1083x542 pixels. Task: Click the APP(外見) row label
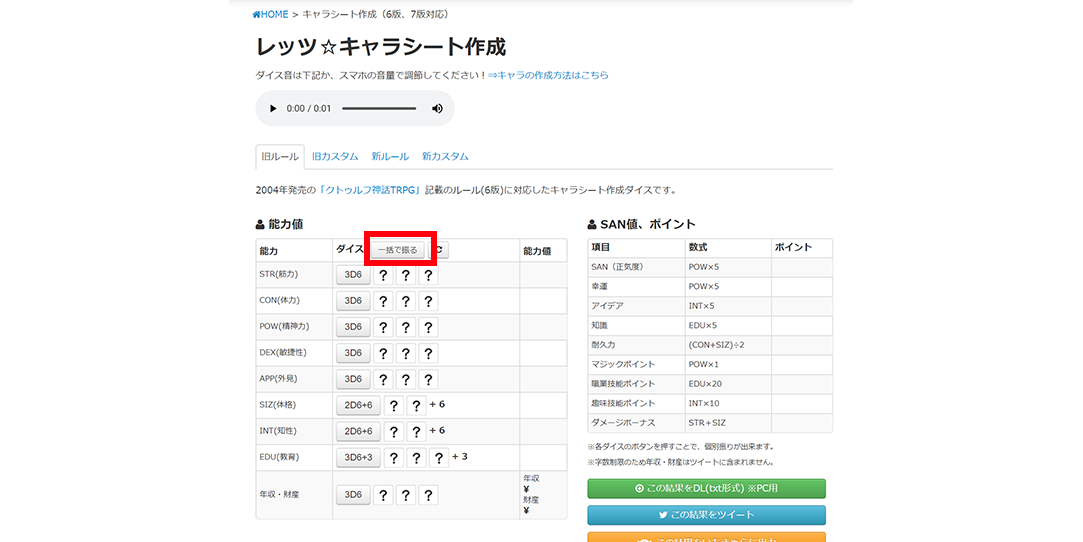[280, 378]
